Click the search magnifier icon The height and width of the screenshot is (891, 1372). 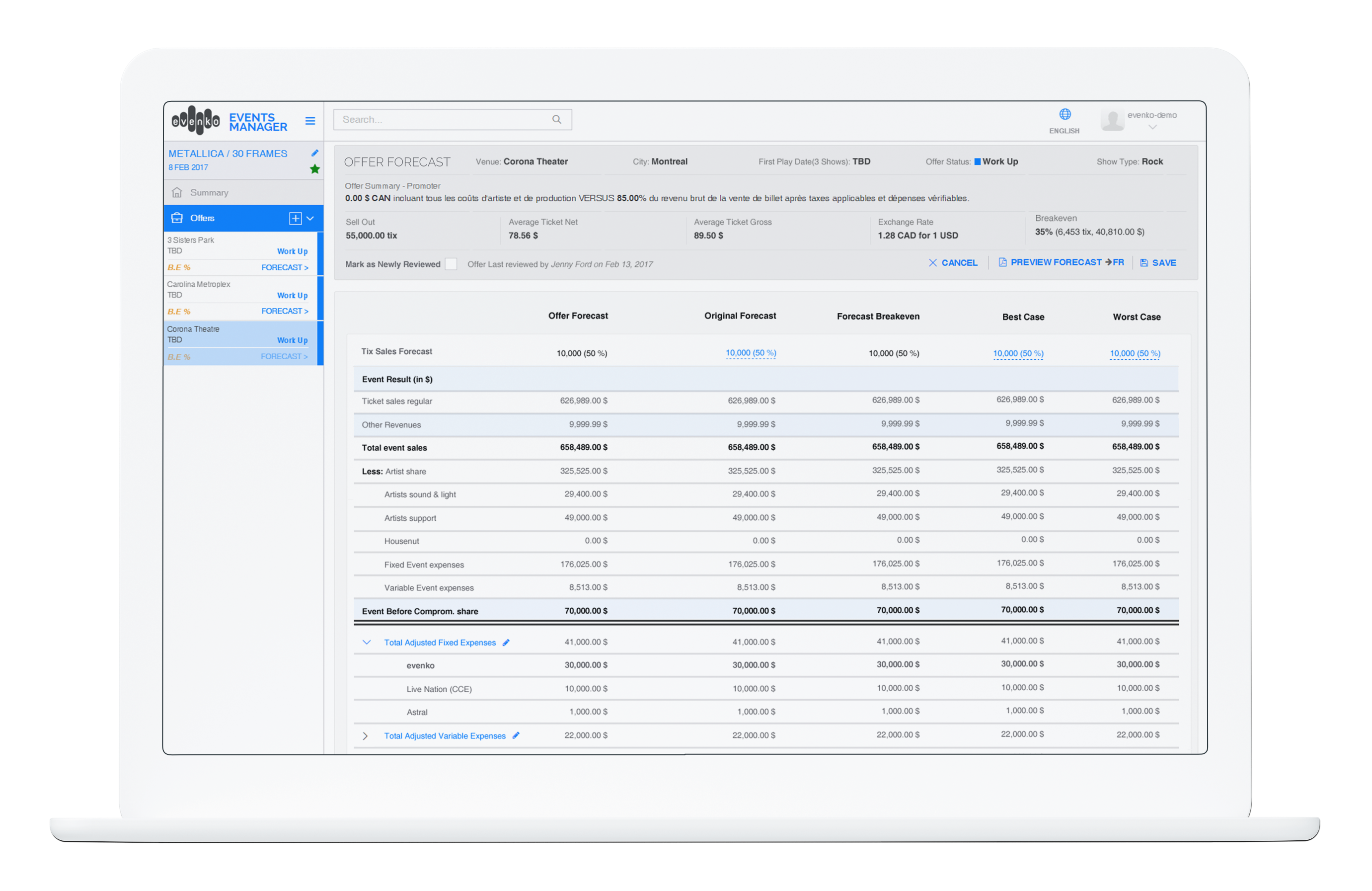click(556, 119)
